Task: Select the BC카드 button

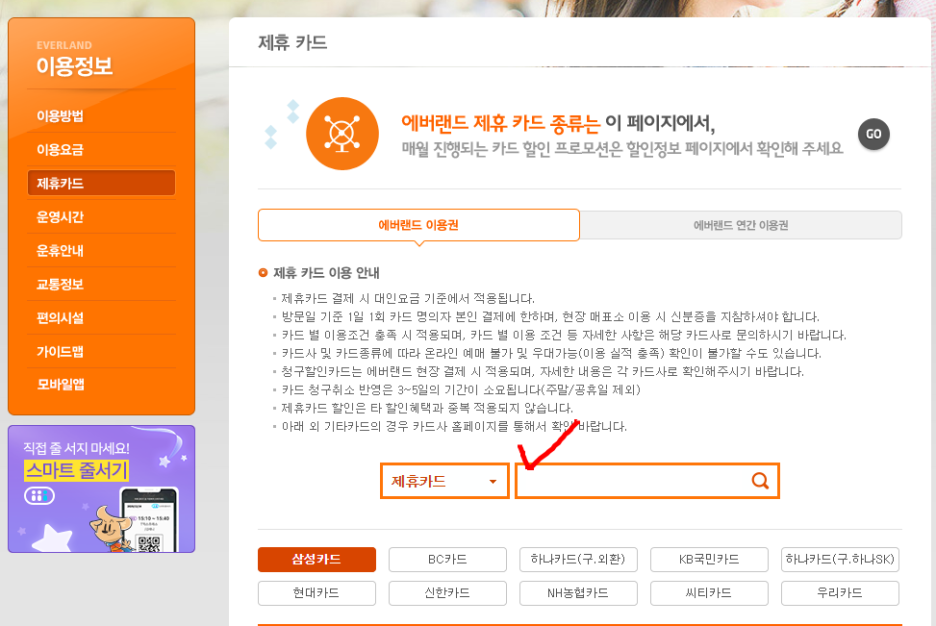Action: (448, 559)
